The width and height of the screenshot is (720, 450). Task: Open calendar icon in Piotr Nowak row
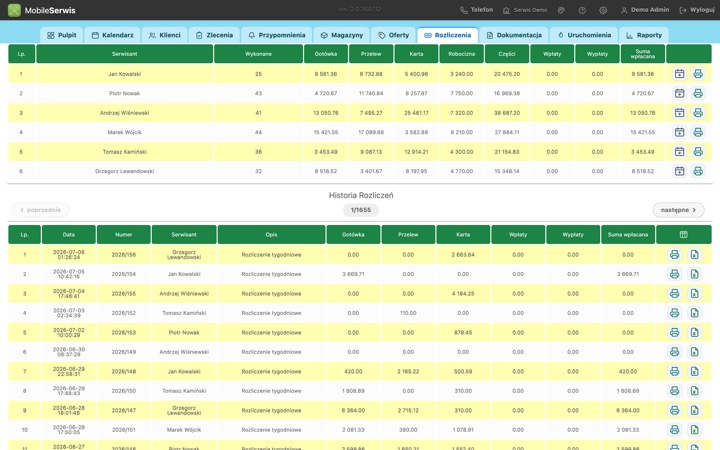[680, 93]
